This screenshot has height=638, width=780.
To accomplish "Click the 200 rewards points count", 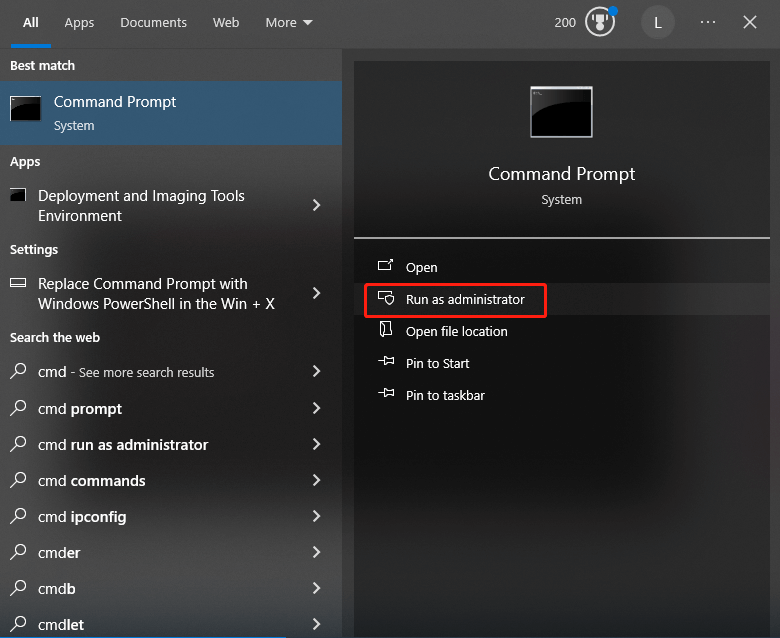I will click(x=565, y=23).
